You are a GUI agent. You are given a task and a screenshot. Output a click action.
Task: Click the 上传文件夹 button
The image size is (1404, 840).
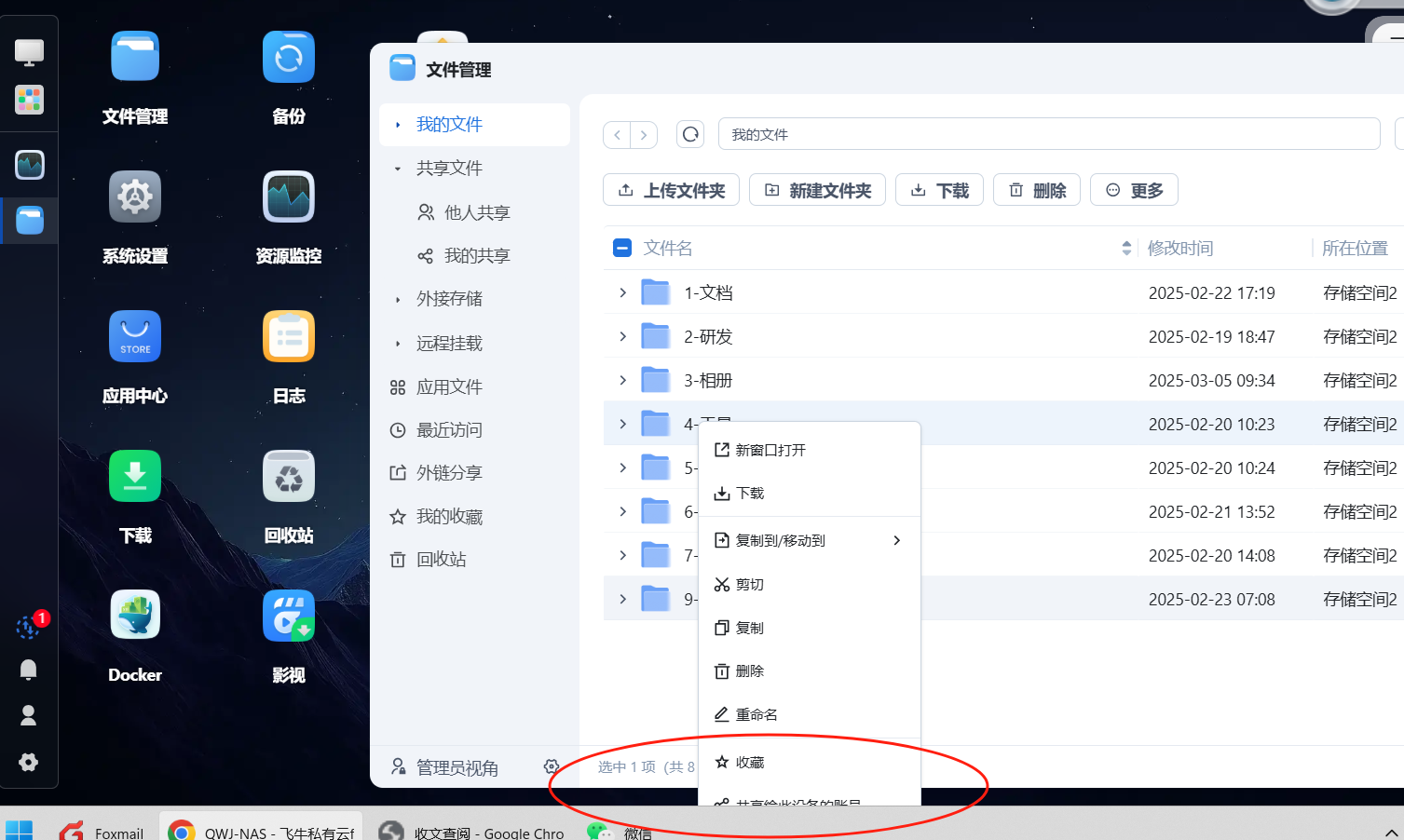pyautogui.click(x=671, y=190)
